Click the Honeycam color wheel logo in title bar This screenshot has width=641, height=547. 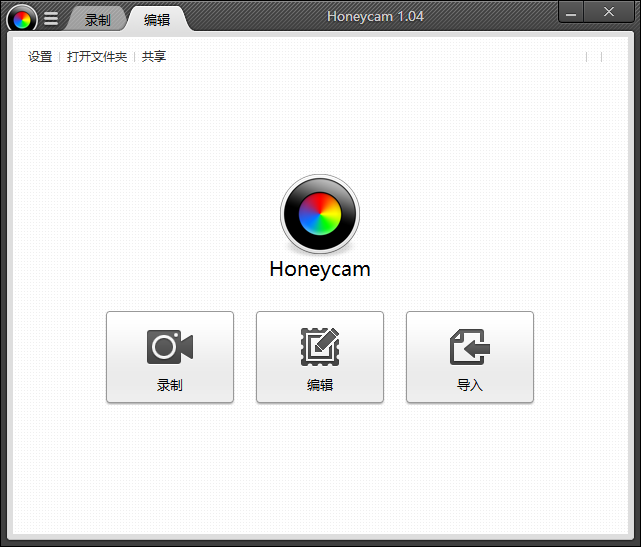click(x=21, y=18)
